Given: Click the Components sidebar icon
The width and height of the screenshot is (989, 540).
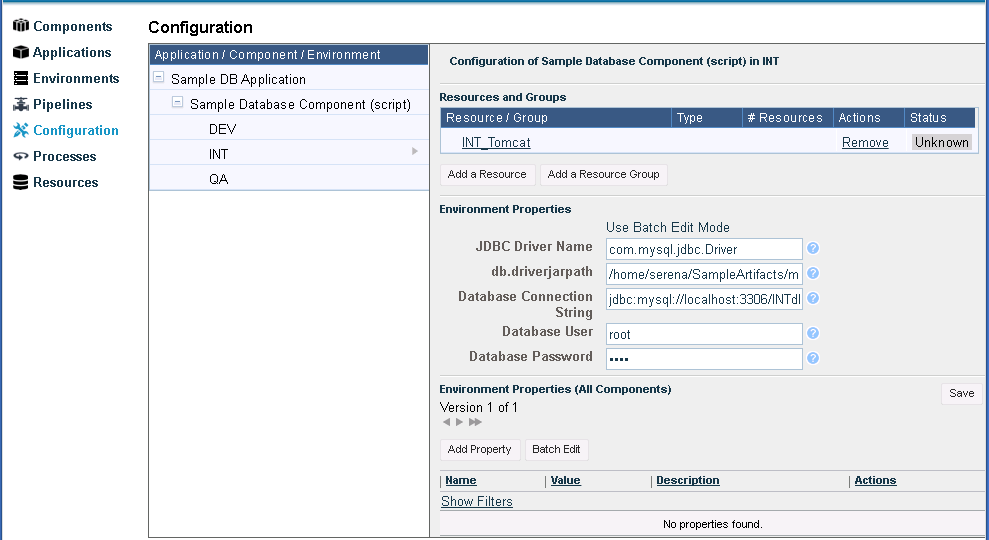Looking at the screenshot, I should (20, 26).
